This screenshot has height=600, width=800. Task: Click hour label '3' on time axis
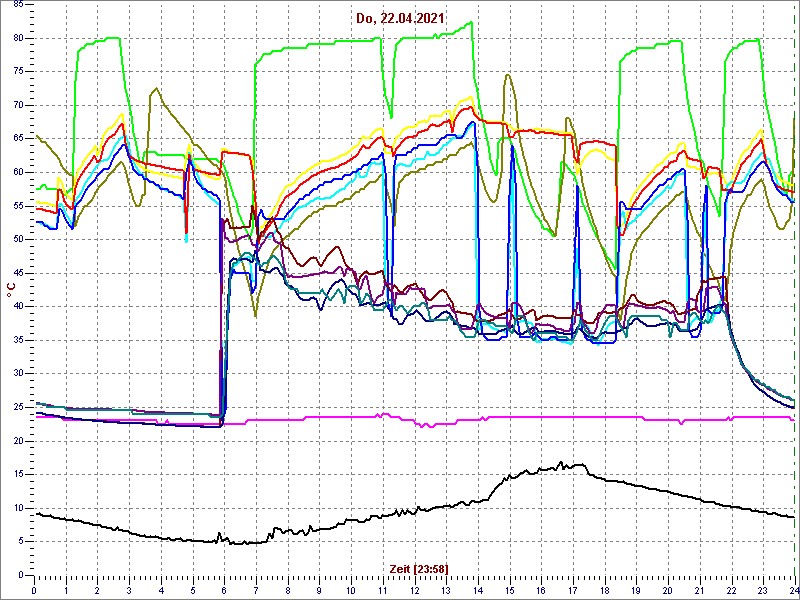point(129,590)
